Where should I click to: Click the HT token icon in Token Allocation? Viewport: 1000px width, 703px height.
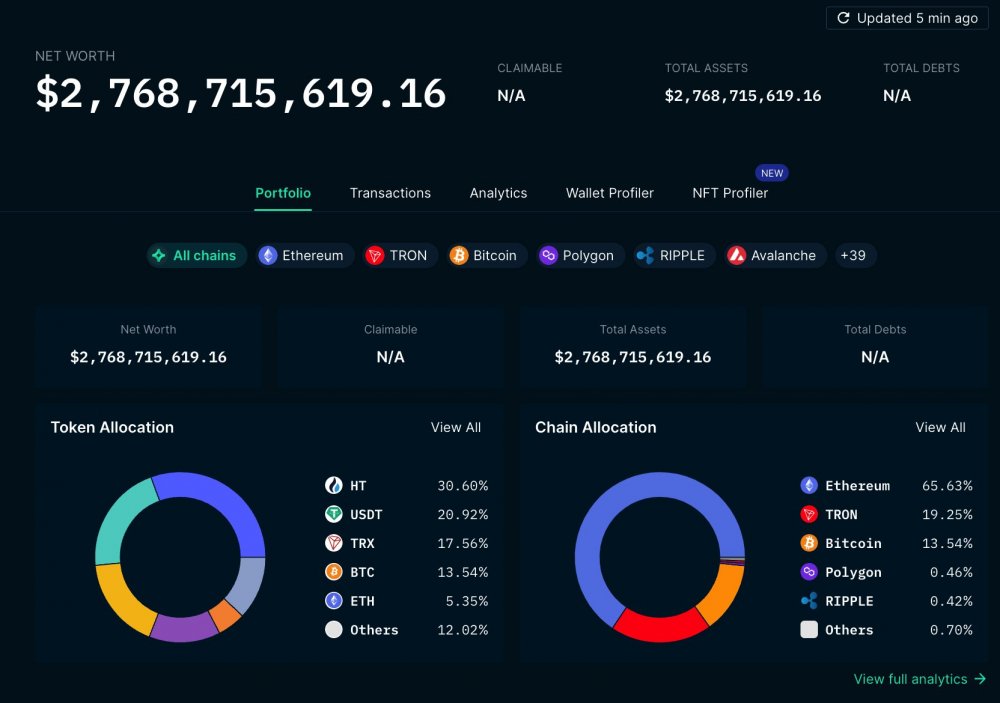[x=334, y=485]
